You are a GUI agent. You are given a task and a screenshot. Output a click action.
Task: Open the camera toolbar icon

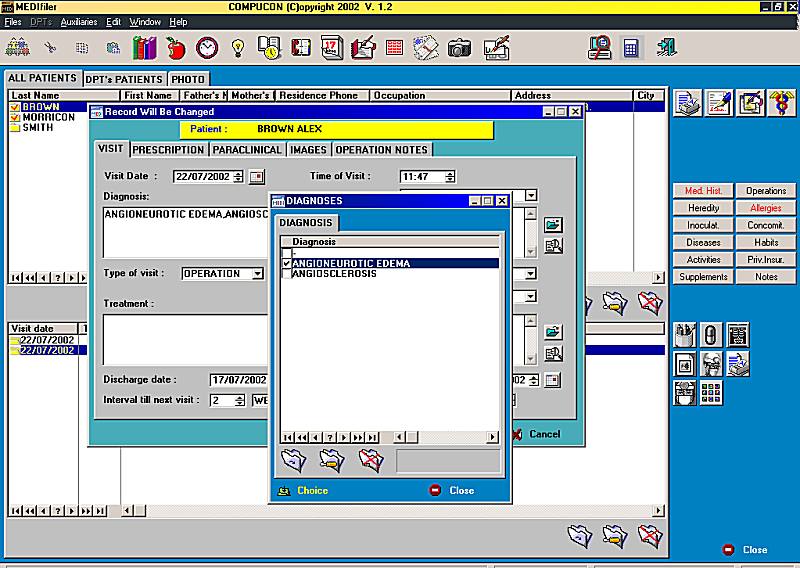(459, 48)
